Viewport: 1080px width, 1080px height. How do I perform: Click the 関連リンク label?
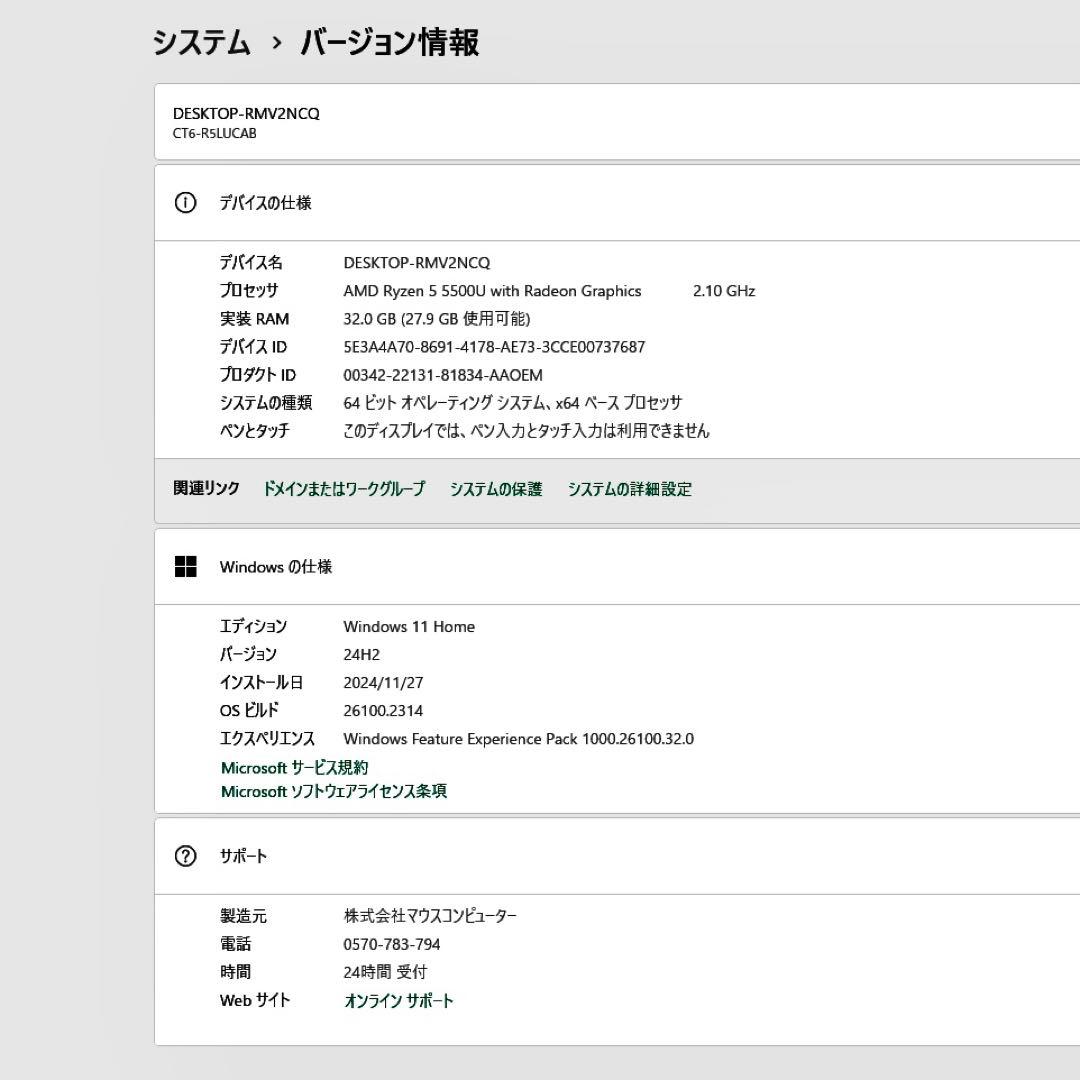206,488
